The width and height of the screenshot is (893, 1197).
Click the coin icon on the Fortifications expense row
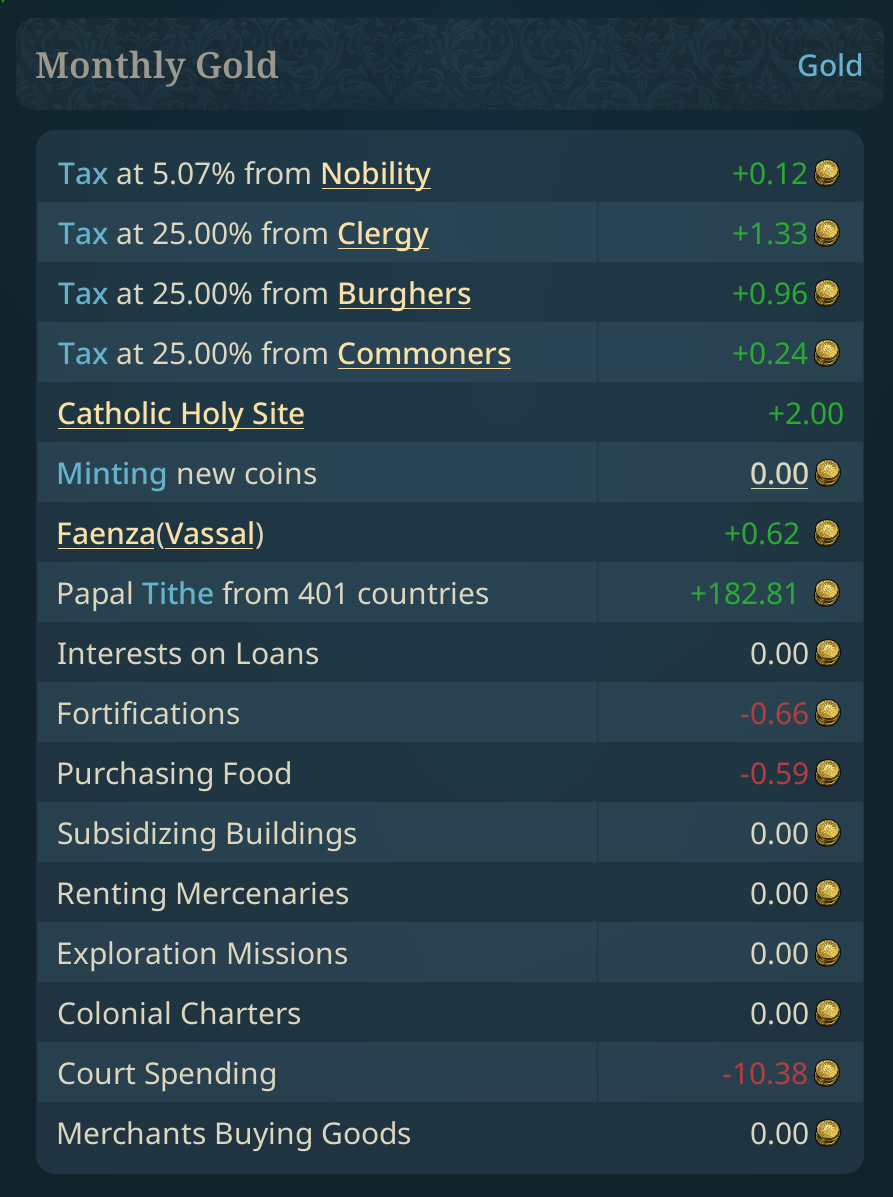click(827, 712)
